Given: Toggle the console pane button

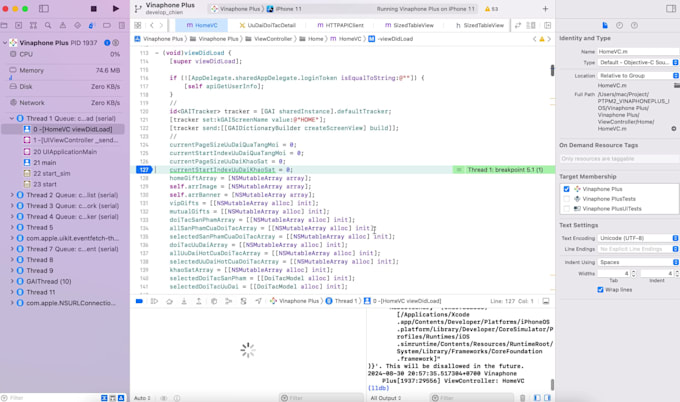Looking at the screenshot, I should coord(547,398).
